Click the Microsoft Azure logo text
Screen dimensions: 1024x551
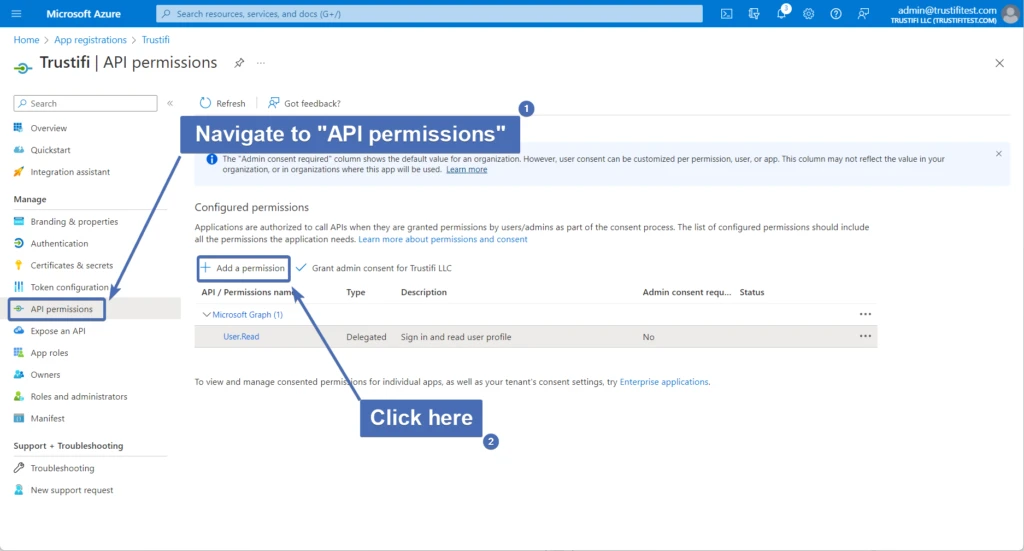(83, 14)
